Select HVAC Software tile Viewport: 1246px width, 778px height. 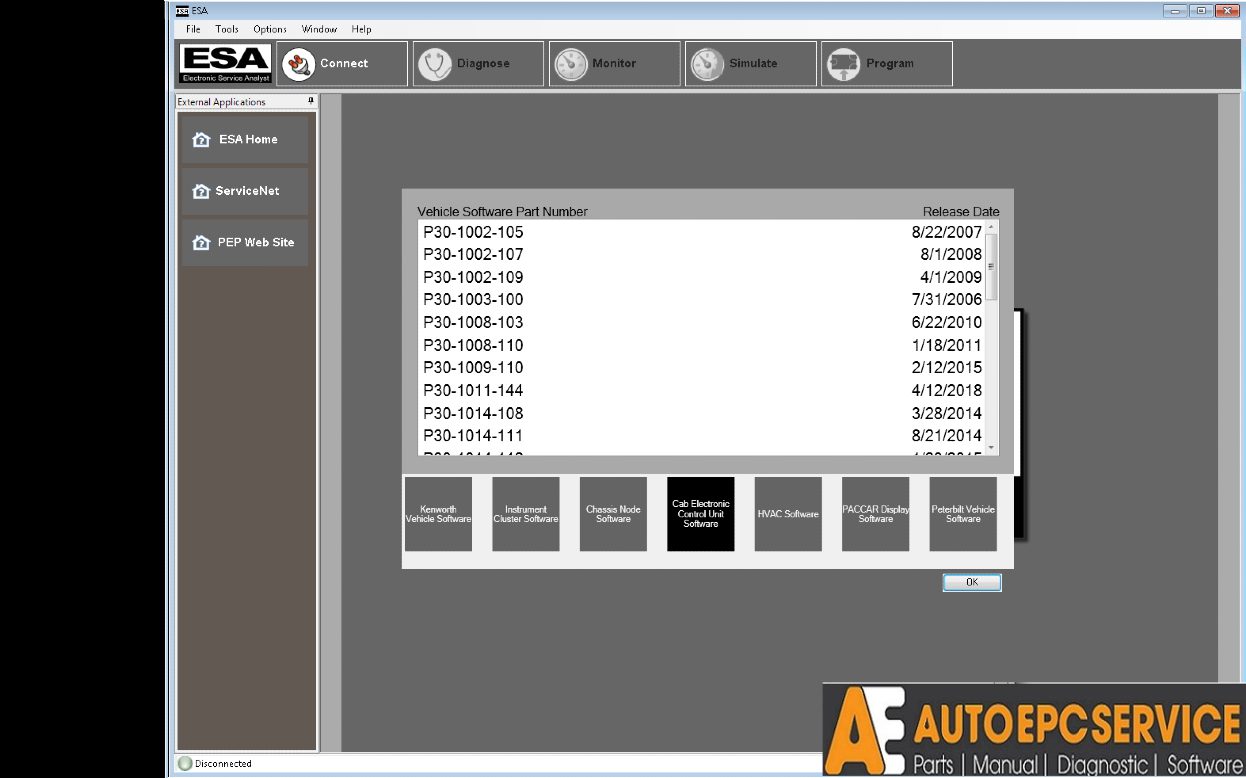tap(788, 514)
